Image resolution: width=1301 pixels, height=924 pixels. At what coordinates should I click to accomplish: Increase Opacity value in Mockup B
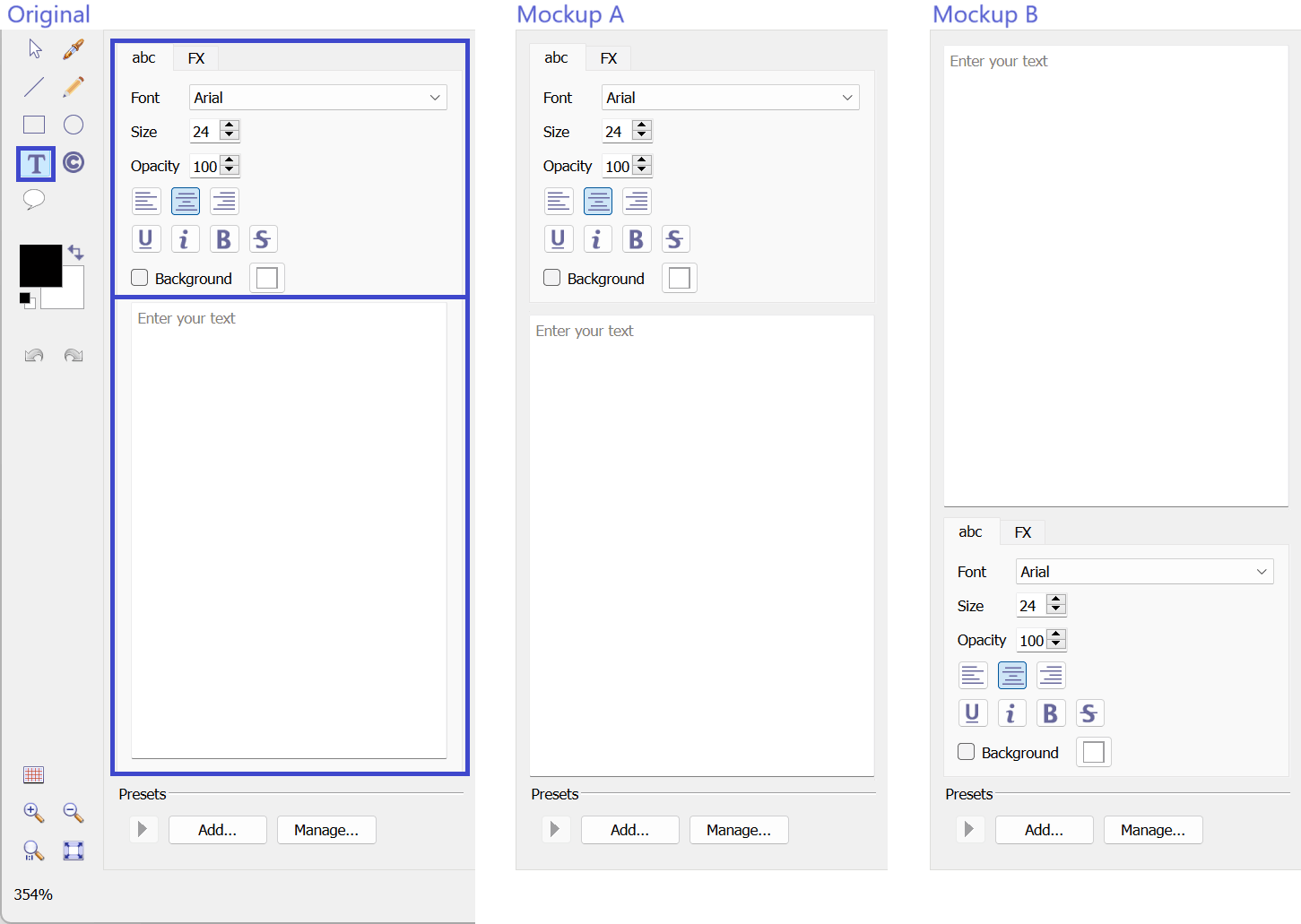1056,635
